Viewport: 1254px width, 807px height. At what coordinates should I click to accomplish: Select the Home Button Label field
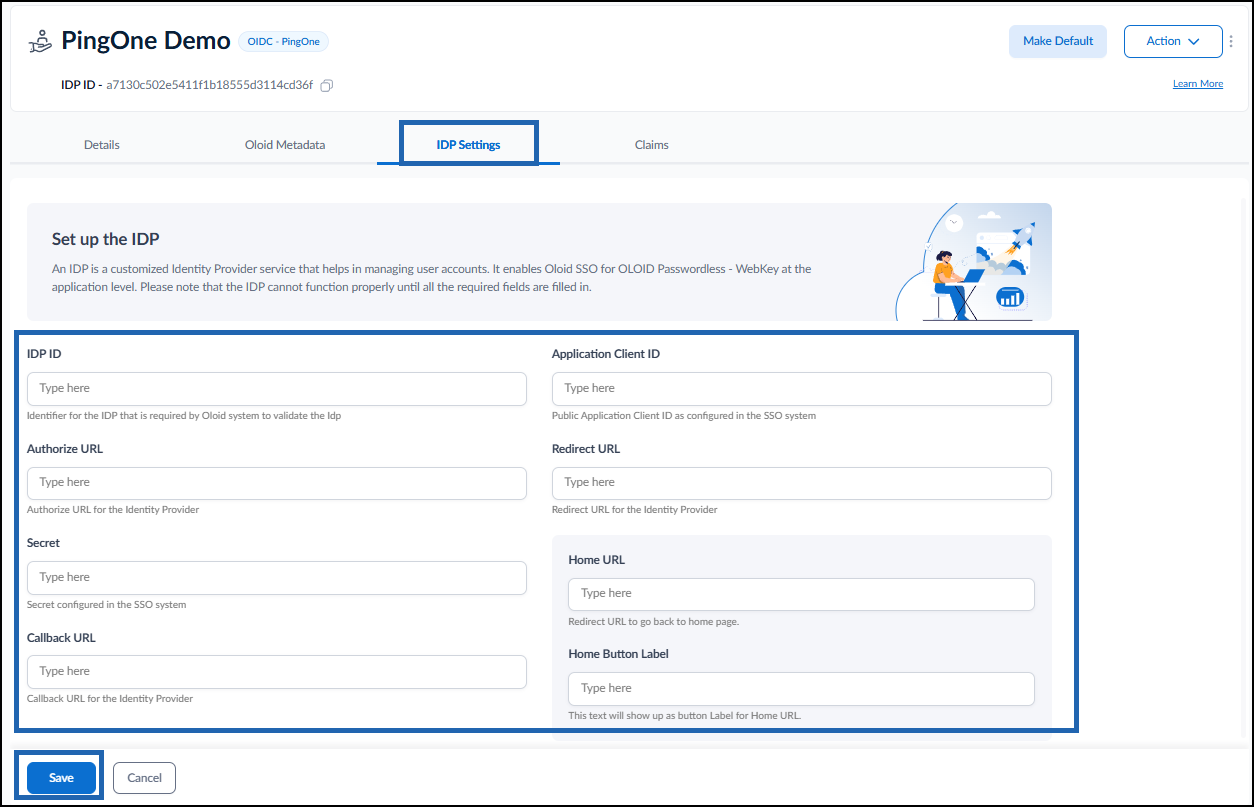801,689
